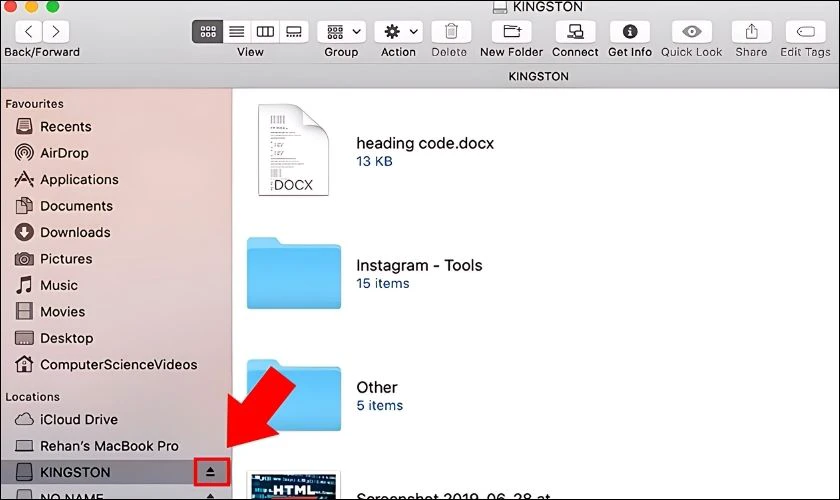Switch to icon view

[x=208, y=32]
